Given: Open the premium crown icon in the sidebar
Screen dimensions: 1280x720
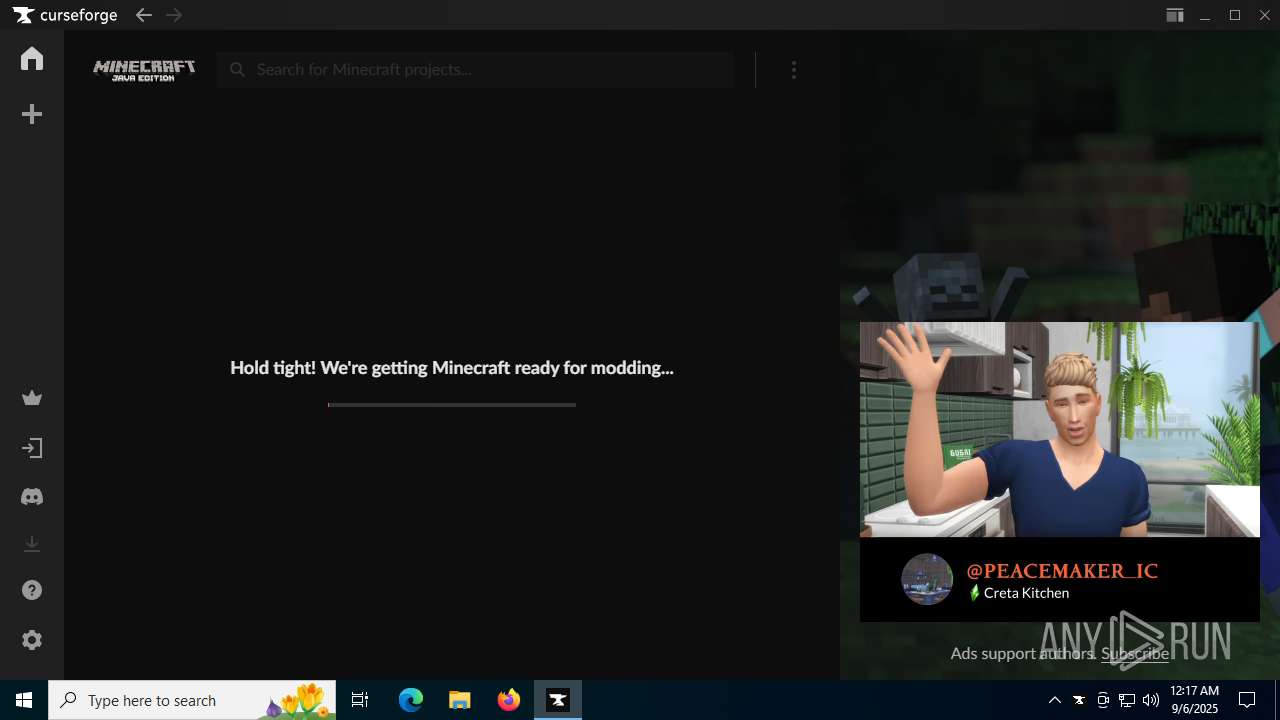Looking at the screenshot, I should coord(32,399).
